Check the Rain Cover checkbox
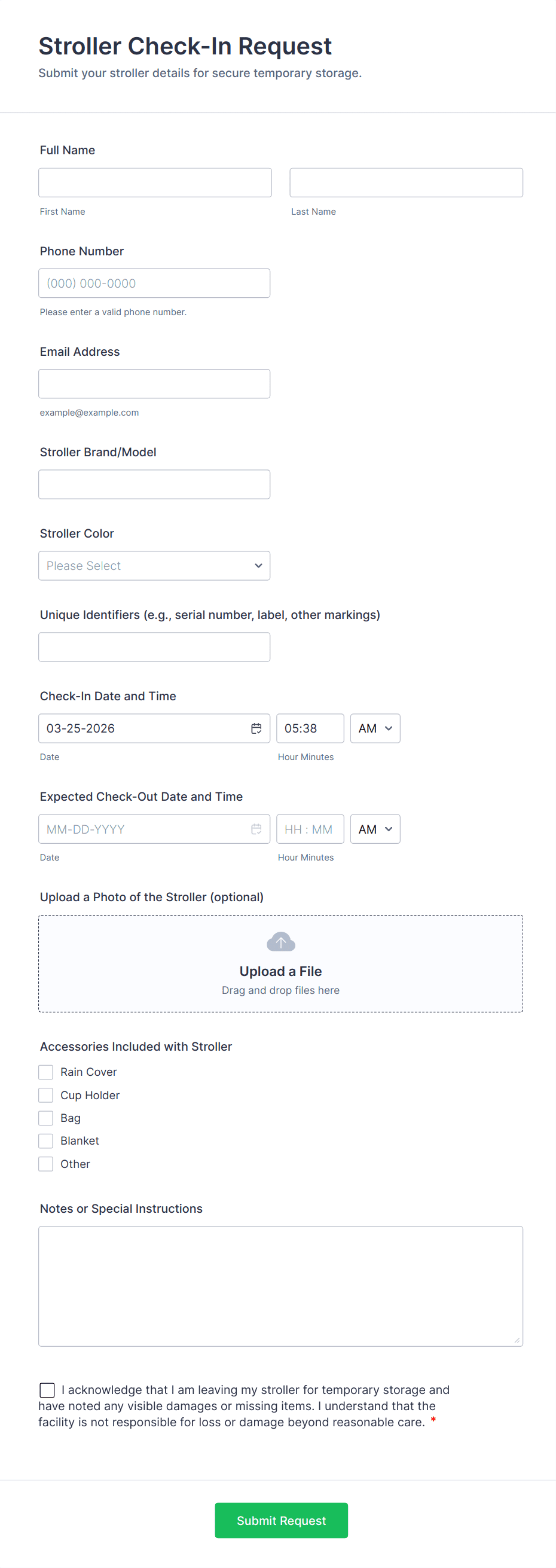The width and height of the screenshot is (556, 1568). click(x=45, y=1071)
